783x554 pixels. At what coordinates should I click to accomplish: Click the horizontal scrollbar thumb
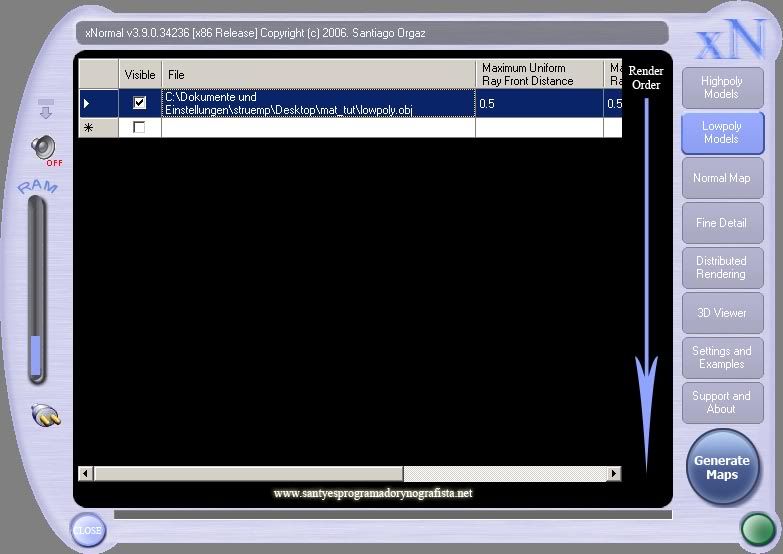(x=248, y=473)
